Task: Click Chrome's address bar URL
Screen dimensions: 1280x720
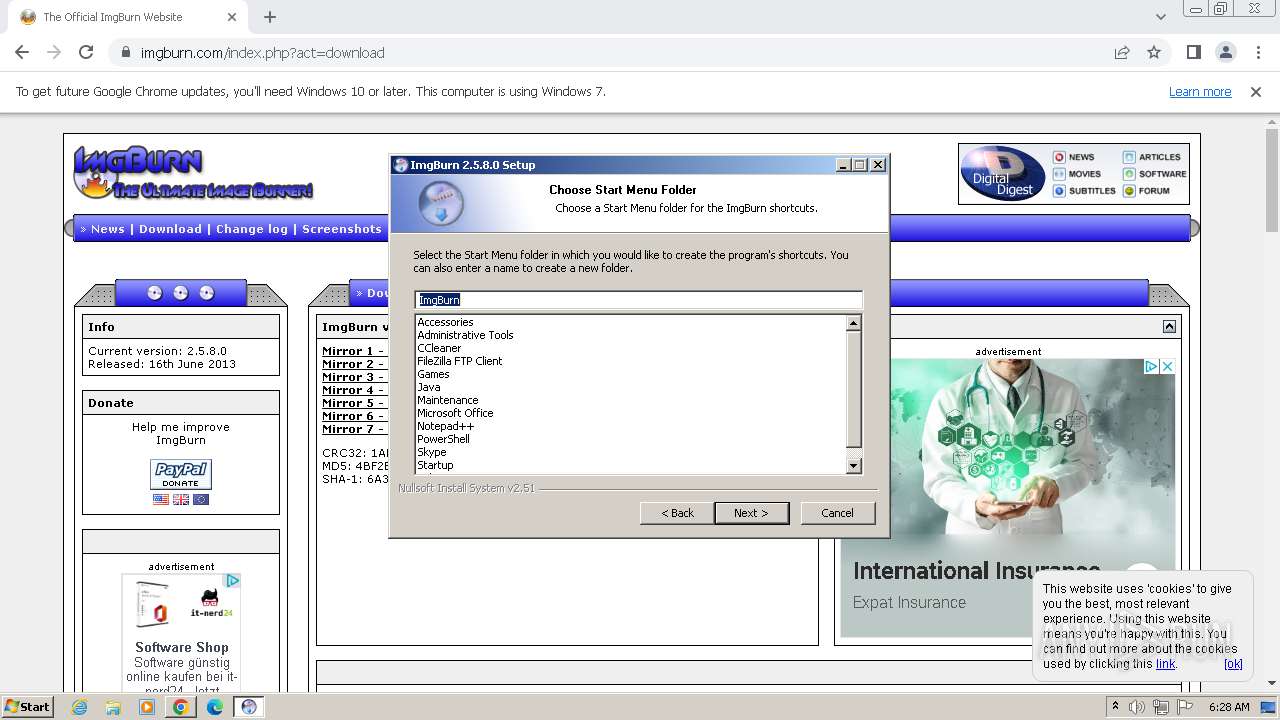Action: [x=262, y=53]
